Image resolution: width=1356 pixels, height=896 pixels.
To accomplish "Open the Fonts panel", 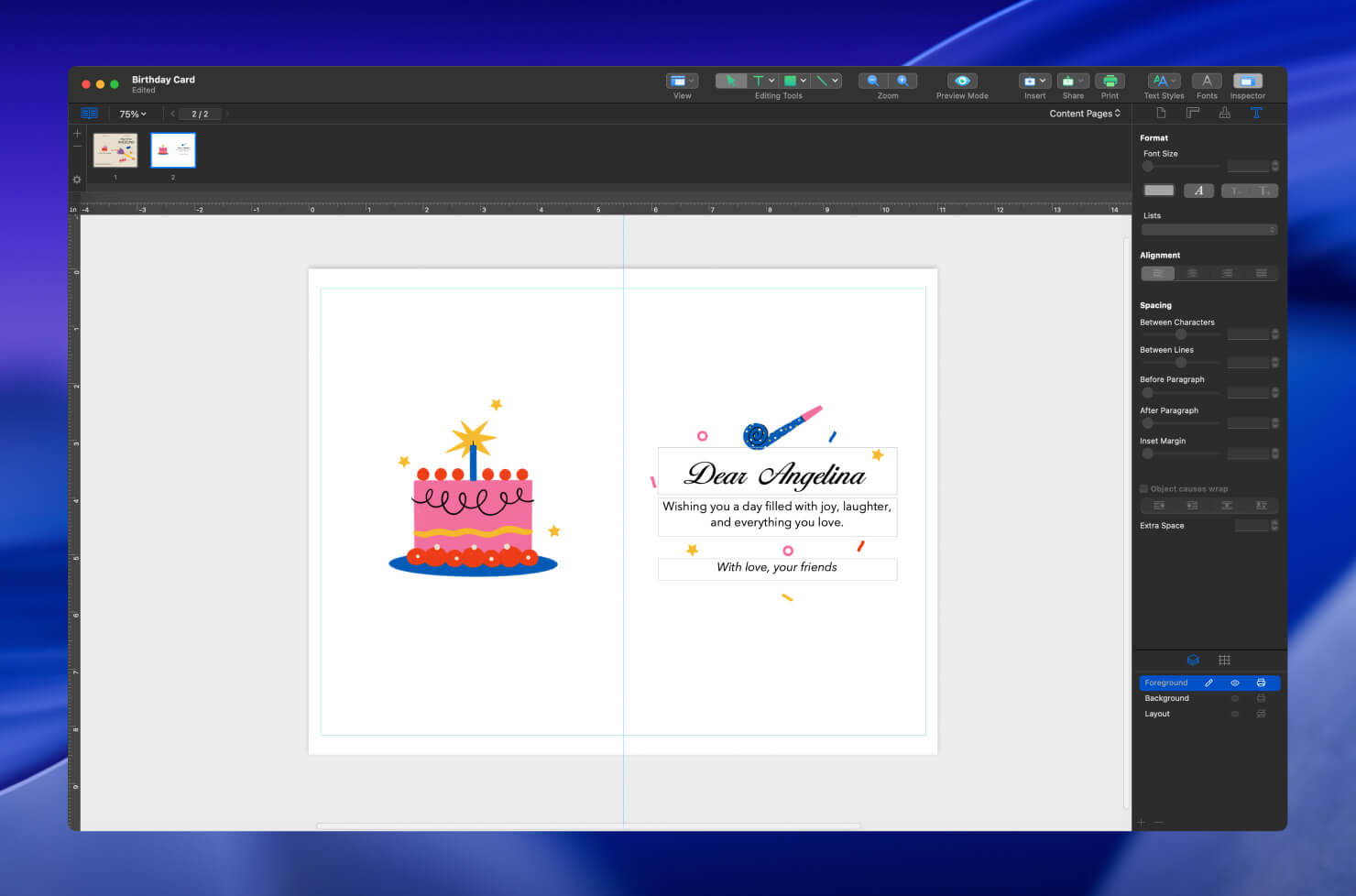I will (x=1207, y=81).
